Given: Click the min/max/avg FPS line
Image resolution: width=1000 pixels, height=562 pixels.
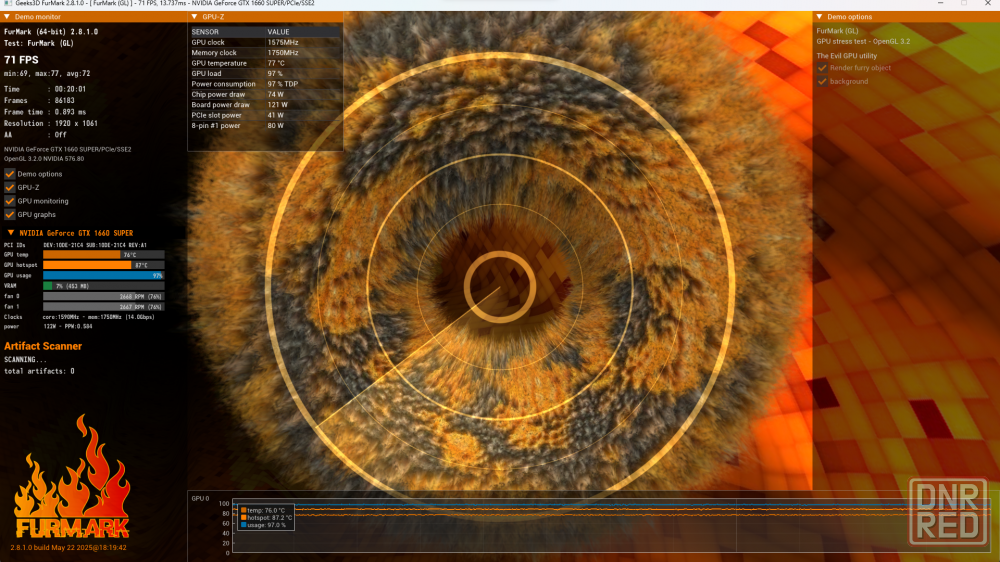Looking at the screenshot, I should click(47, 73).
